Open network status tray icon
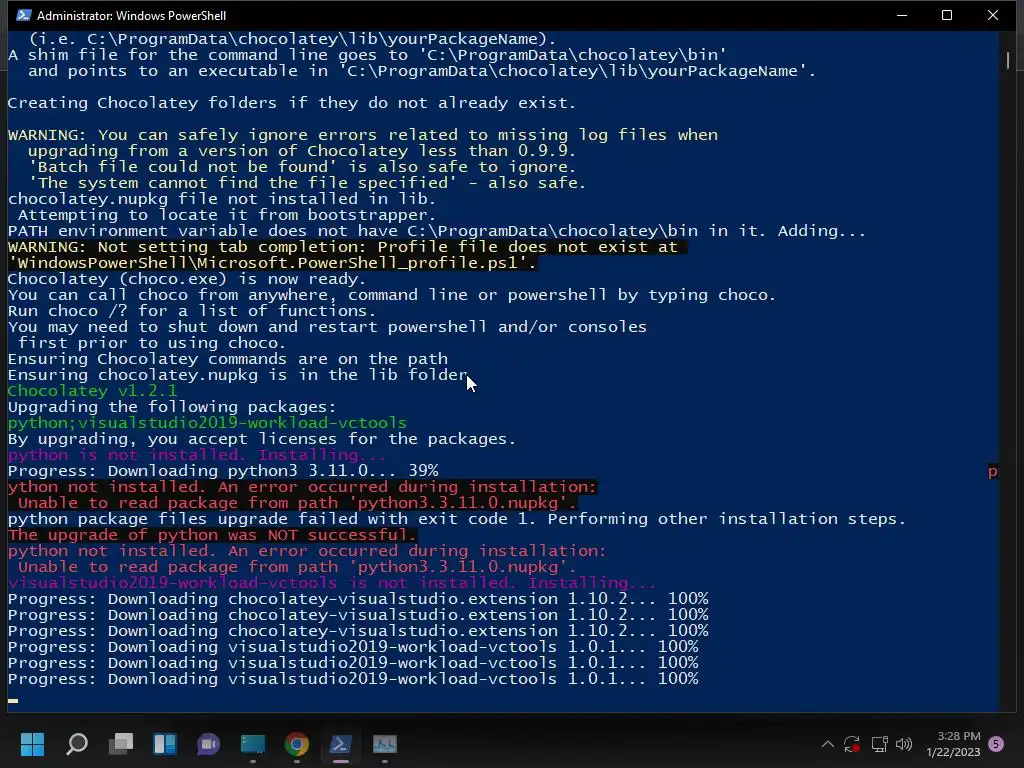Screen dimensions: 1024x768 click(879, 744)
